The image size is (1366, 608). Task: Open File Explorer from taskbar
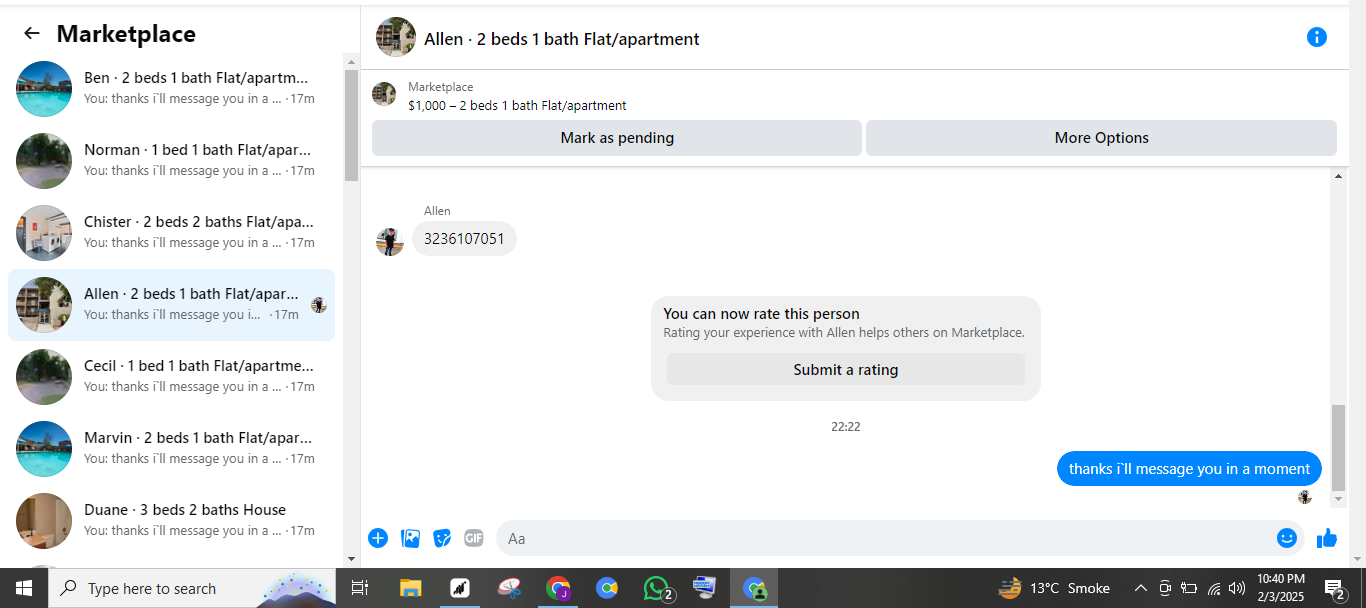(410, 588)
